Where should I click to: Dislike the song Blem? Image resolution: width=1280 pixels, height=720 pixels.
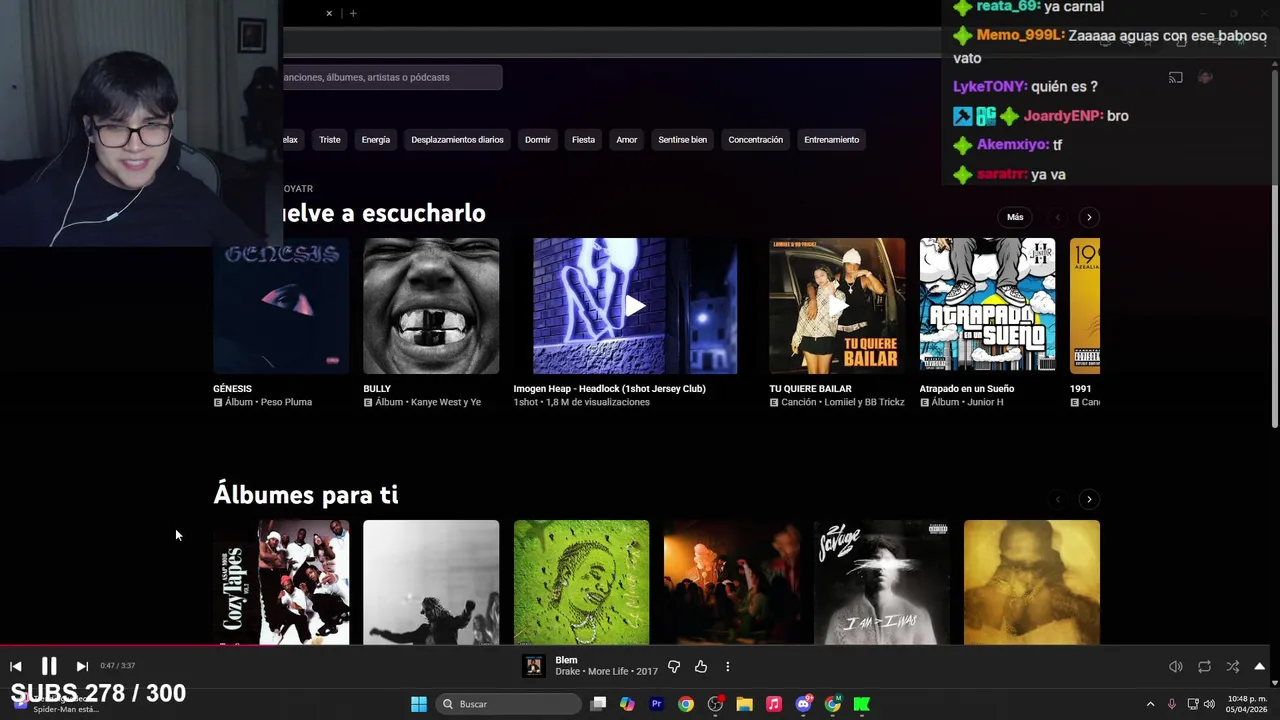674,667
